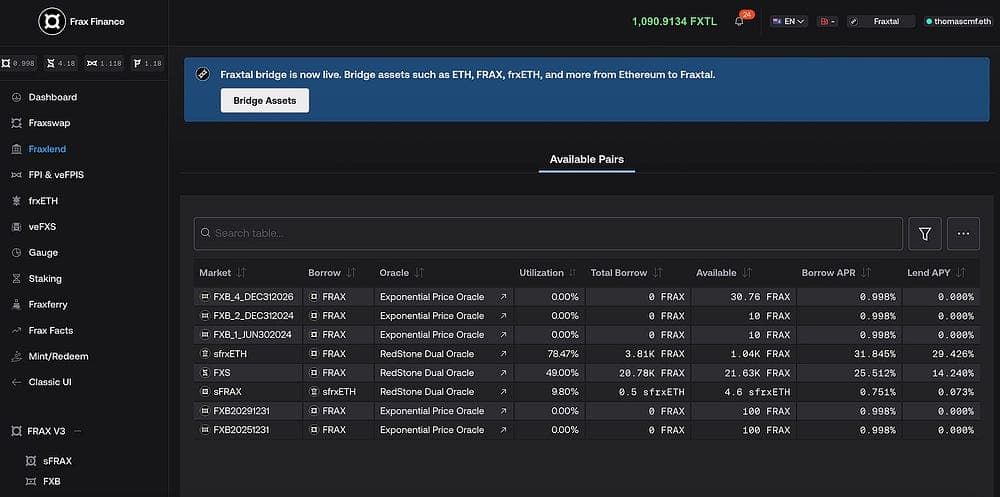Click the Mint/Redeem sidebar icon
Image resolution: width=1000 pixels, height=497 pixels.
click(x=17, y=357)
